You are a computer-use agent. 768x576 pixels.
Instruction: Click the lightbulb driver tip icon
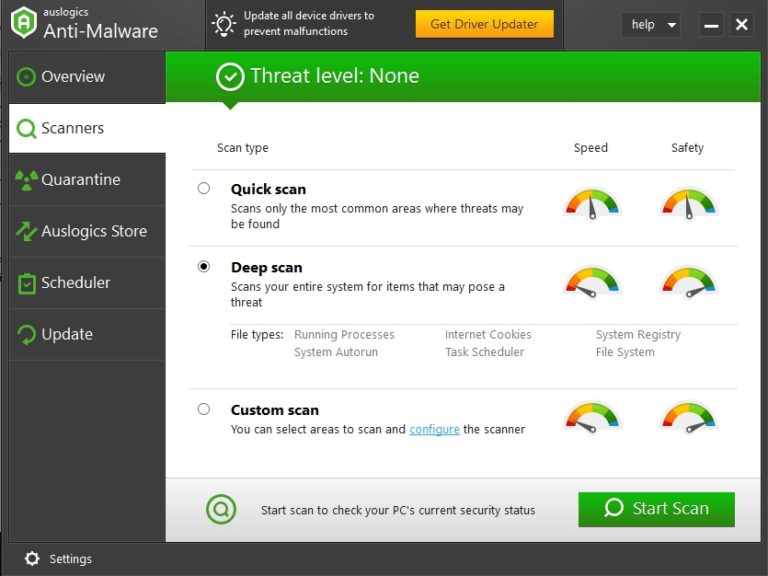pos(224,24)
